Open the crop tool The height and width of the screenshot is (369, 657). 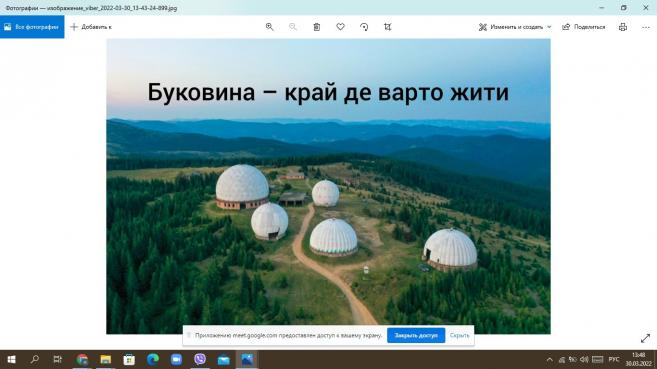tap(388, 27)
